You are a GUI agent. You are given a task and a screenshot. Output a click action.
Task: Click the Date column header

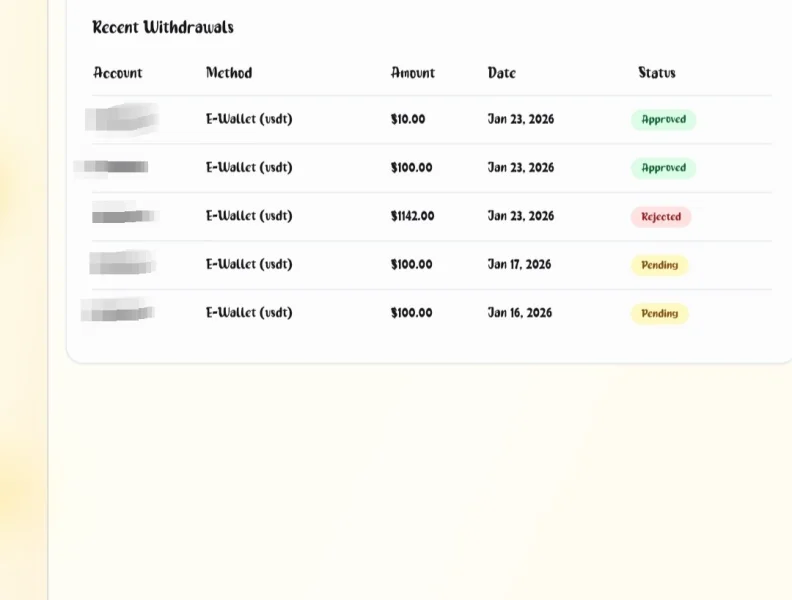click(502, 73)
